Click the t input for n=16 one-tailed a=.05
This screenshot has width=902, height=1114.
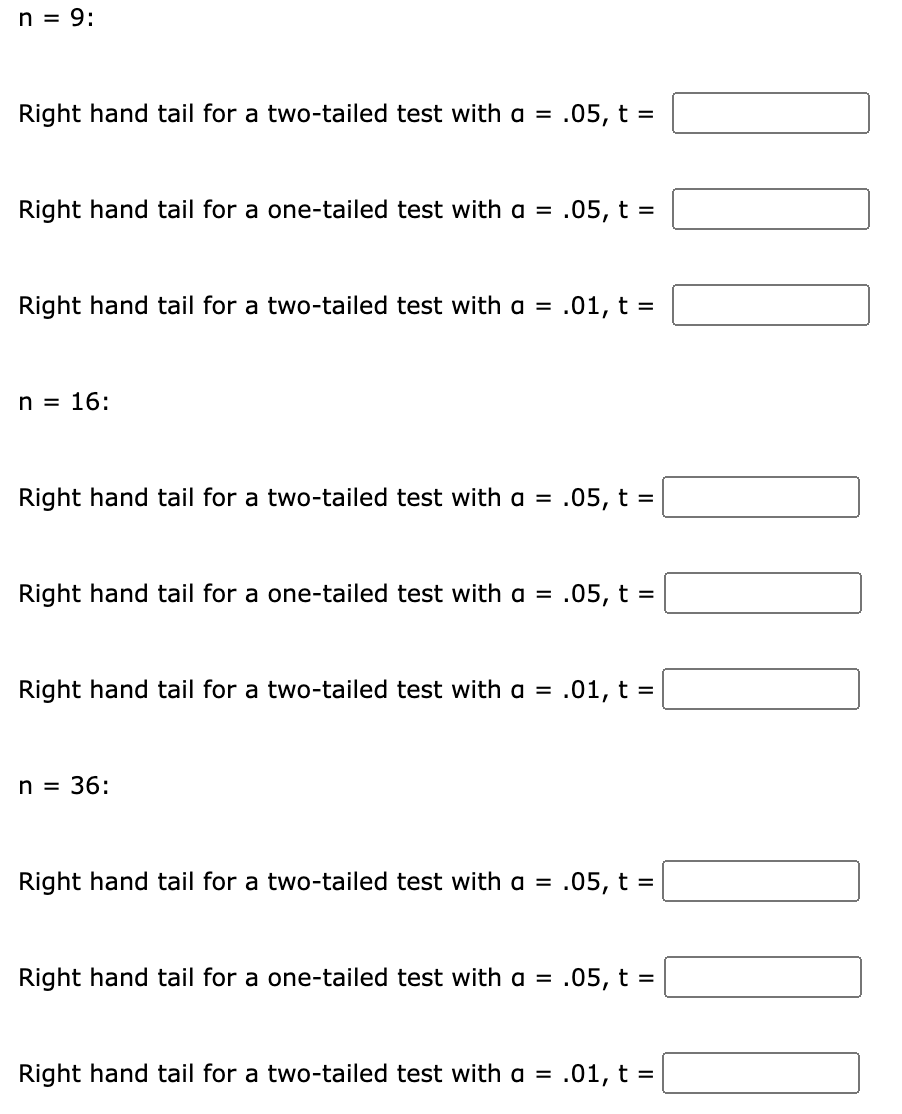[x=761, y=593]
